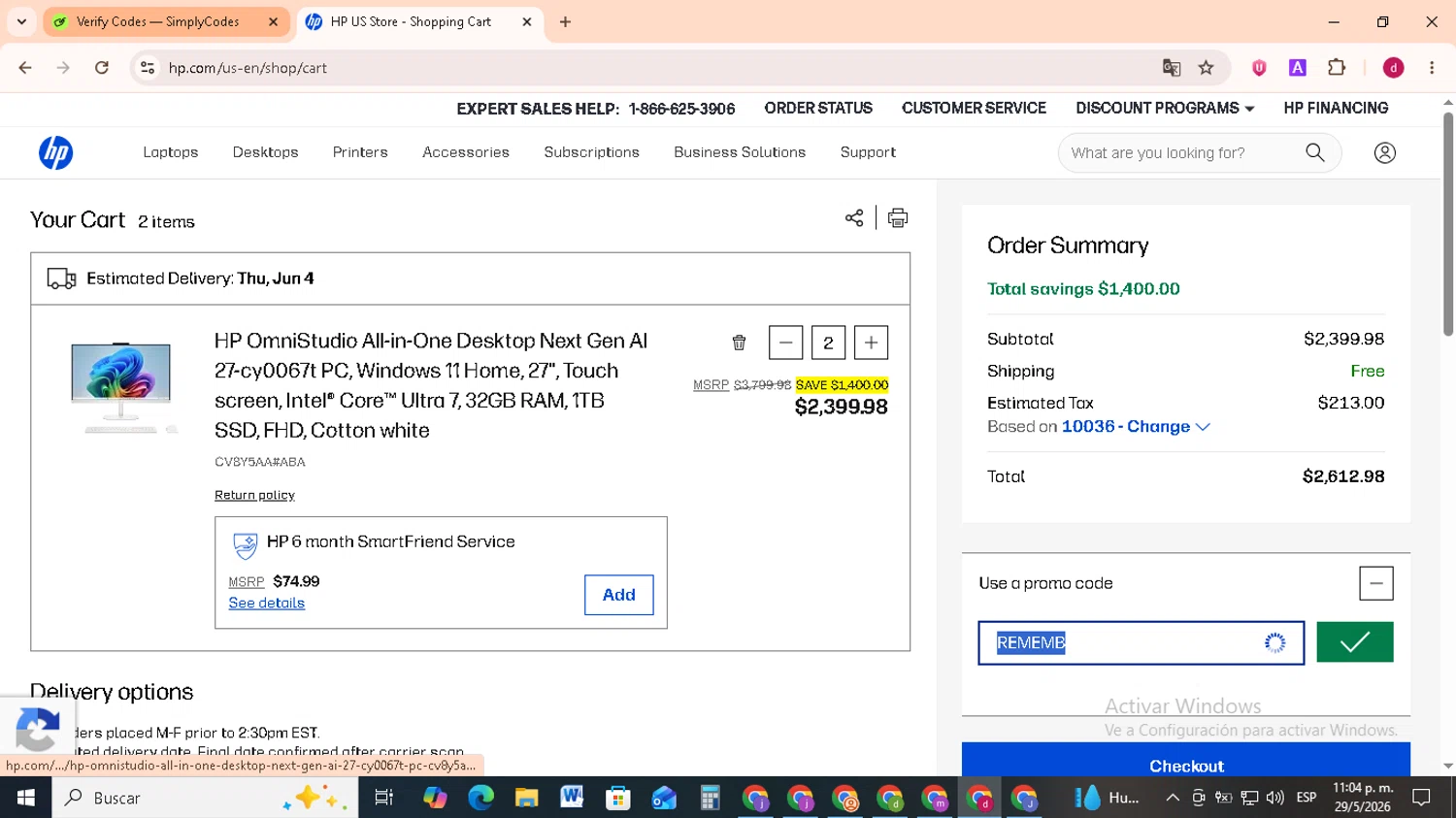This screenshot has width=1456, height=818.
Task: Open the Accessories menu
Action: point(466,152)
